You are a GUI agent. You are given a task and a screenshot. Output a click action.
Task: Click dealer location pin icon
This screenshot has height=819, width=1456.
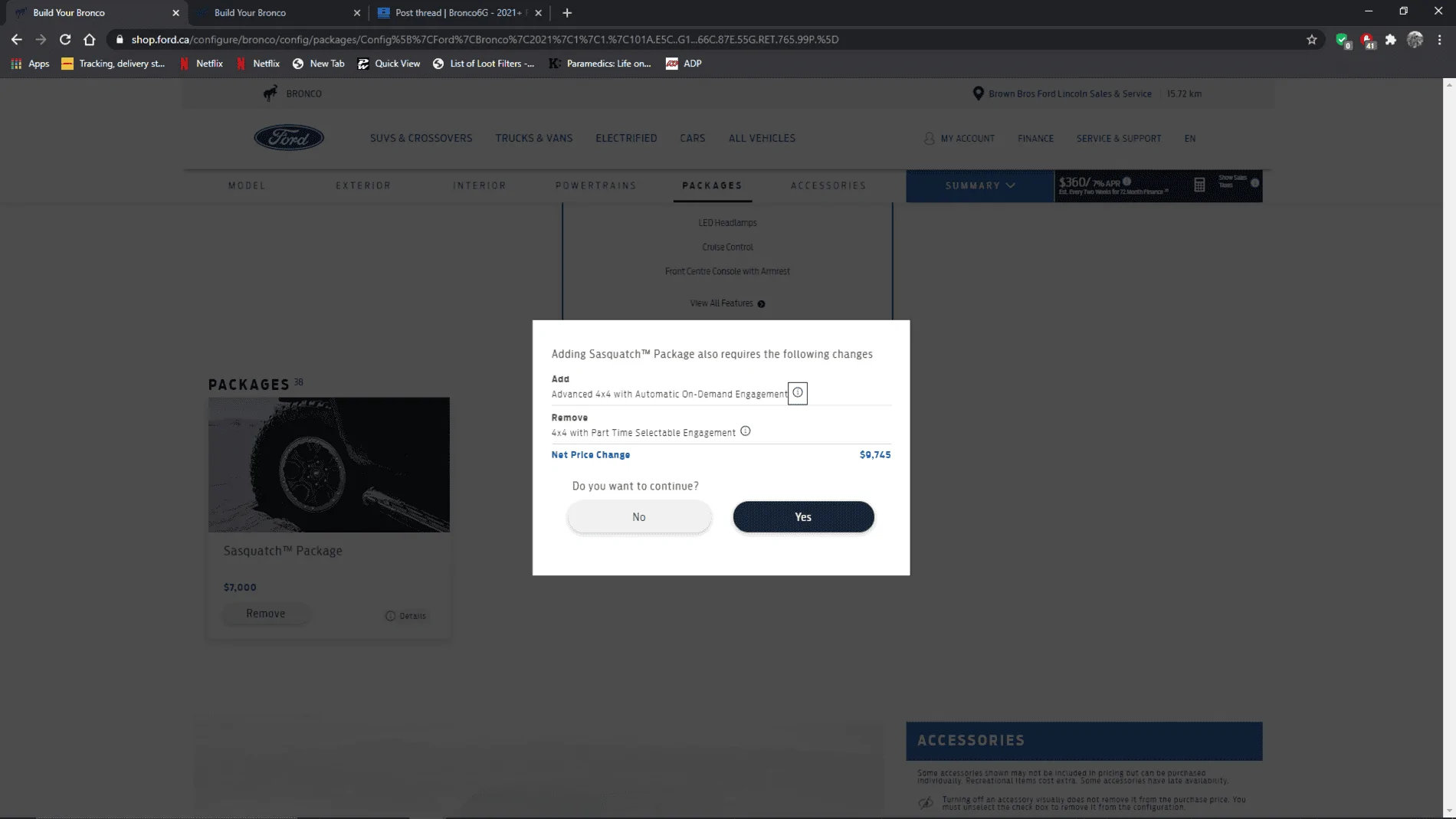[978, 93]
